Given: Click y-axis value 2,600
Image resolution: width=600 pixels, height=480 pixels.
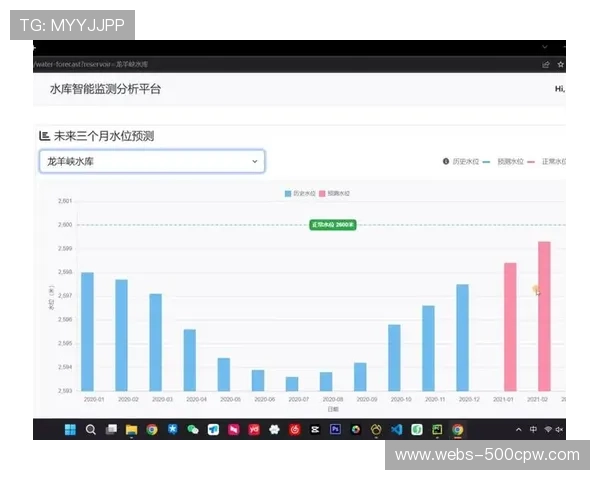Looking at the screenshot, I should [65, 225].
